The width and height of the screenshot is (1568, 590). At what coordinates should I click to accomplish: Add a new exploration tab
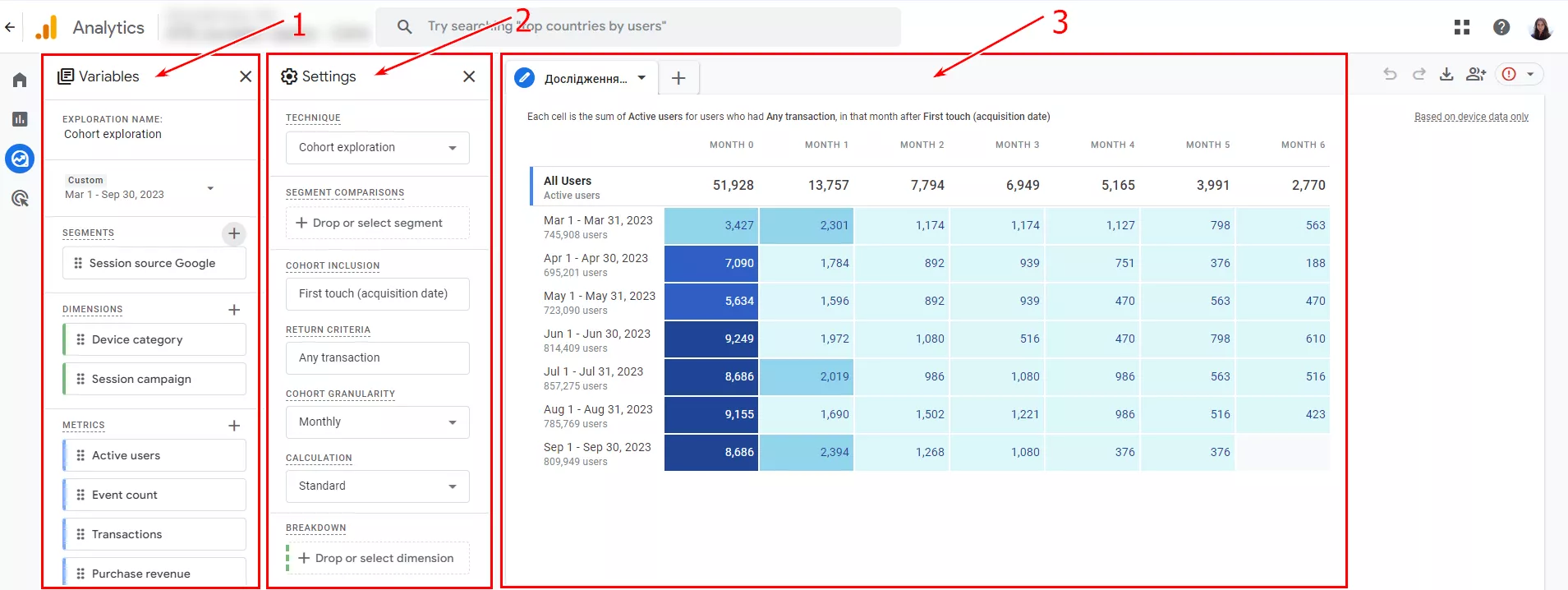tap(678, 78)
